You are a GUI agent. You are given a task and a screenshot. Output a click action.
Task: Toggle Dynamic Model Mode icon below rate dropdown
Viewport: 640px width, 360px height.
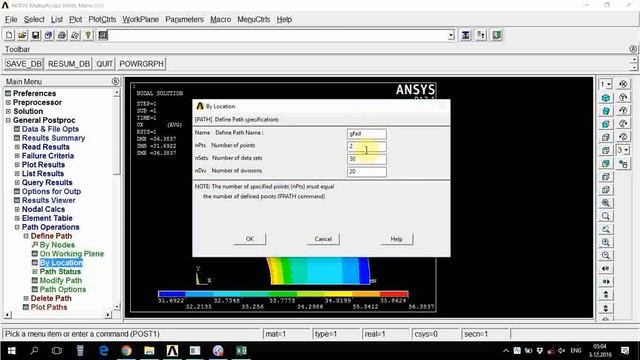click(623, 164)
